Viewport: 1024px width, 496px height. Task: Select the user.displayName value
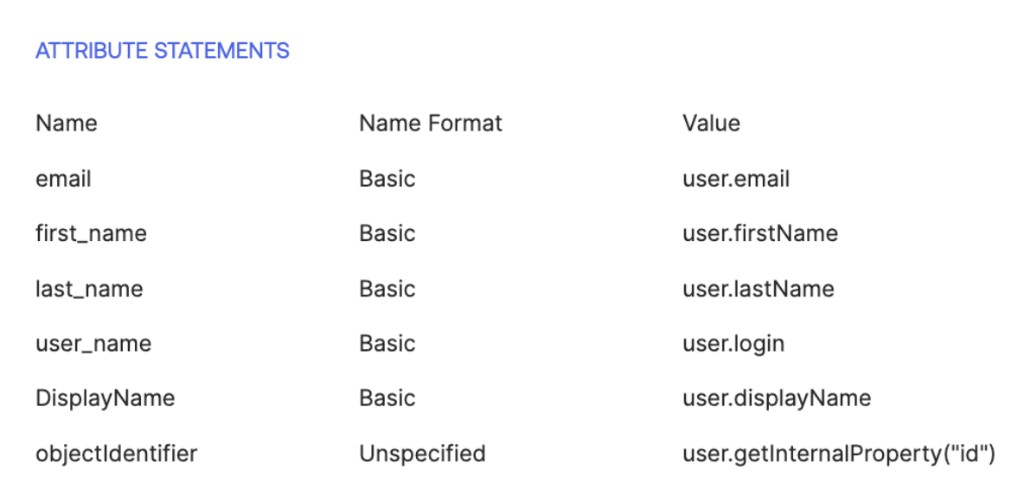(776, 398)
